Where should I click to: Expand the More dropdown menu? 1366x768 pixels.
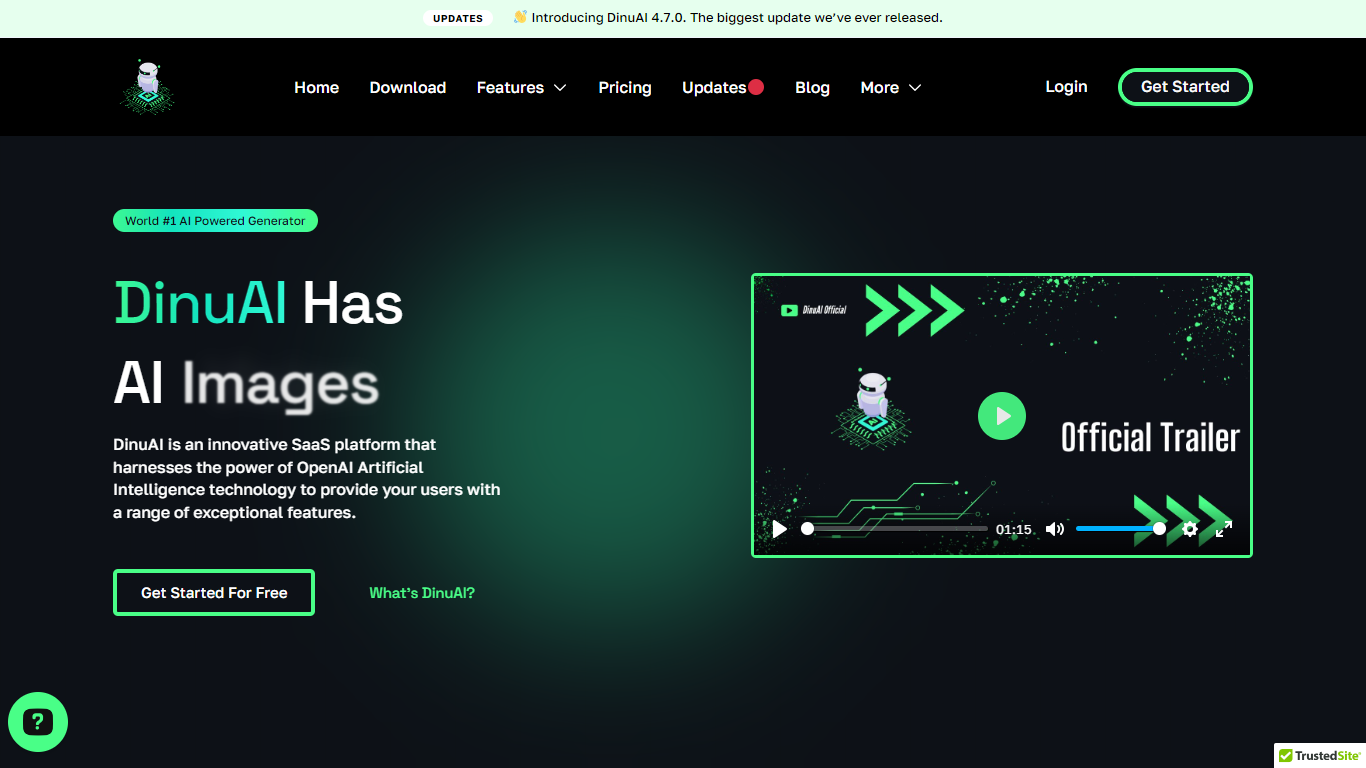pos(891,88)
